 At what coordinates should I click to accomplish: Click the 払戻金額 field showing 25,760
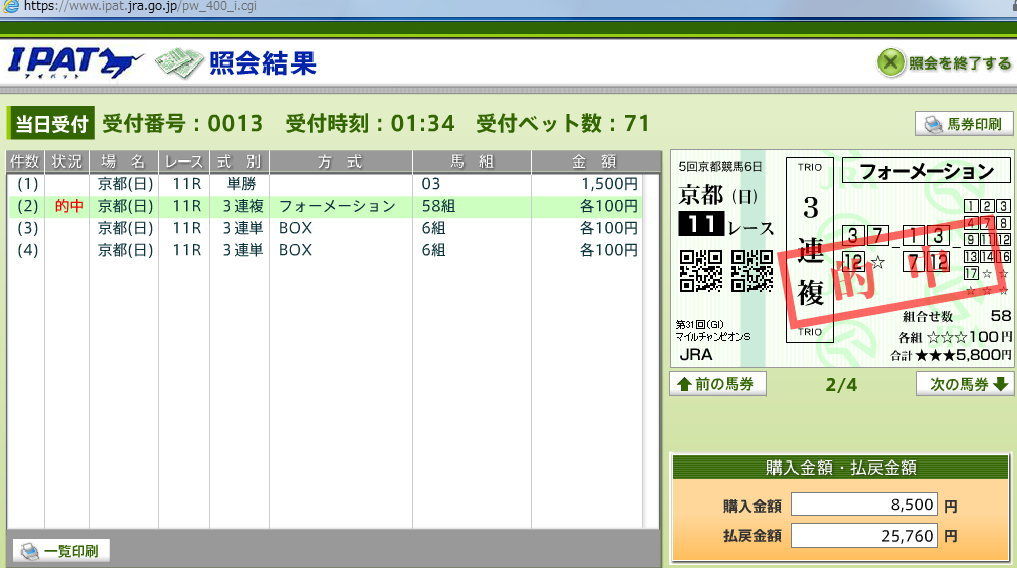tap(864, 536)
